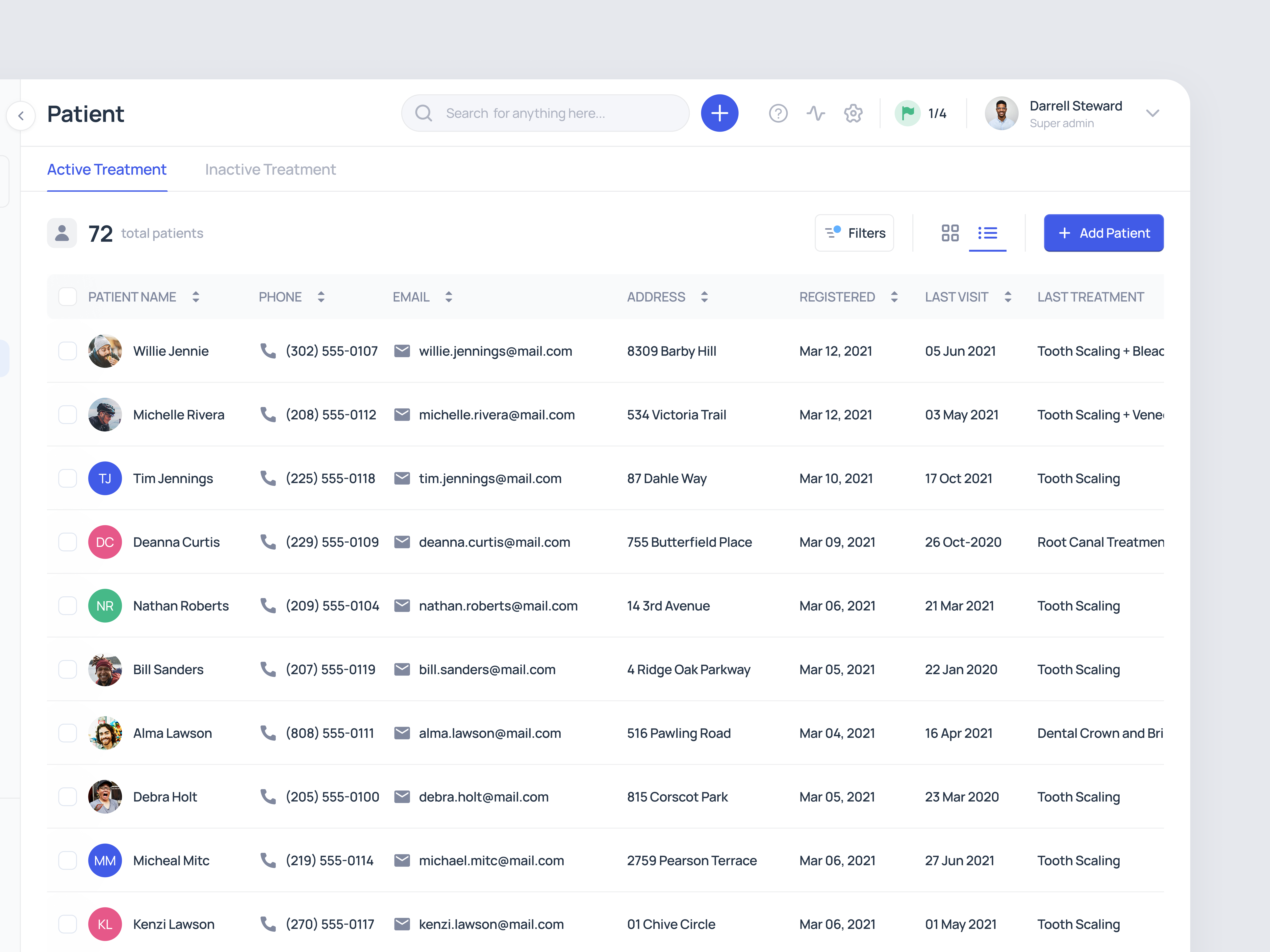Switch to list view layout
The height and width of the screenshot is (952, 1270).
click(x=987, y=233)
